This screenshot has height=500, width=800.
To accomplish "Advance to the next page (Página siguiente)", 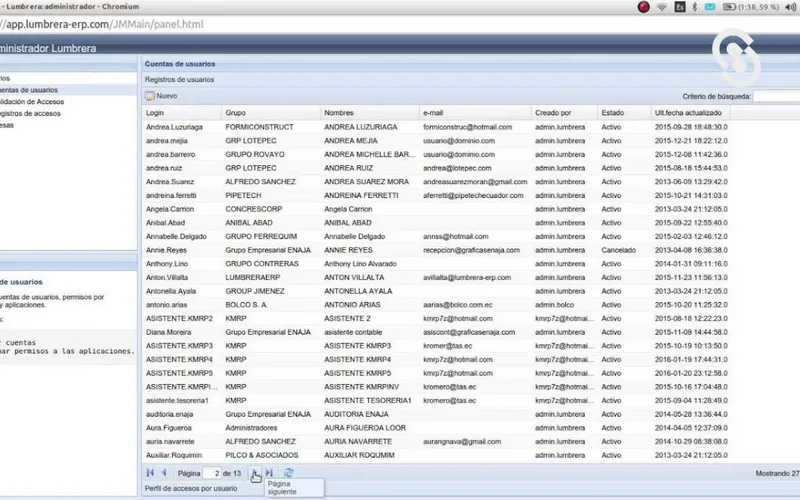I will click(x=256, y=473).
